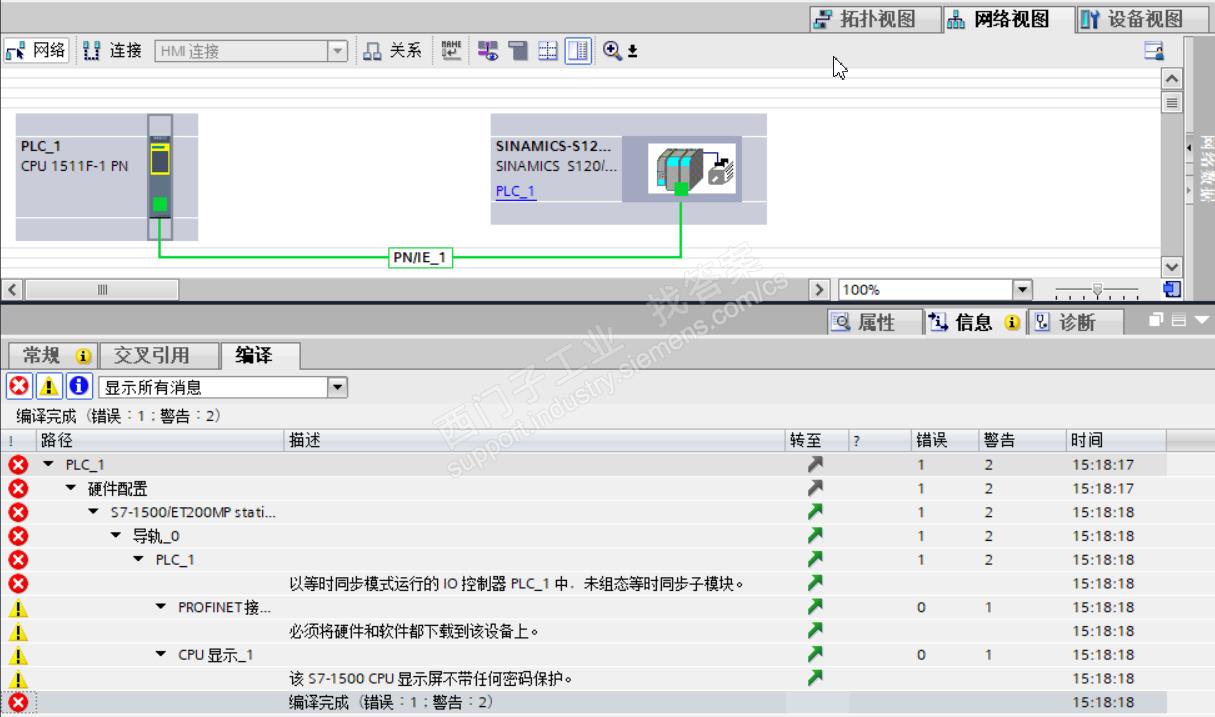Collapse the S7-1500/ET200MP station row

tap(93, 512)
